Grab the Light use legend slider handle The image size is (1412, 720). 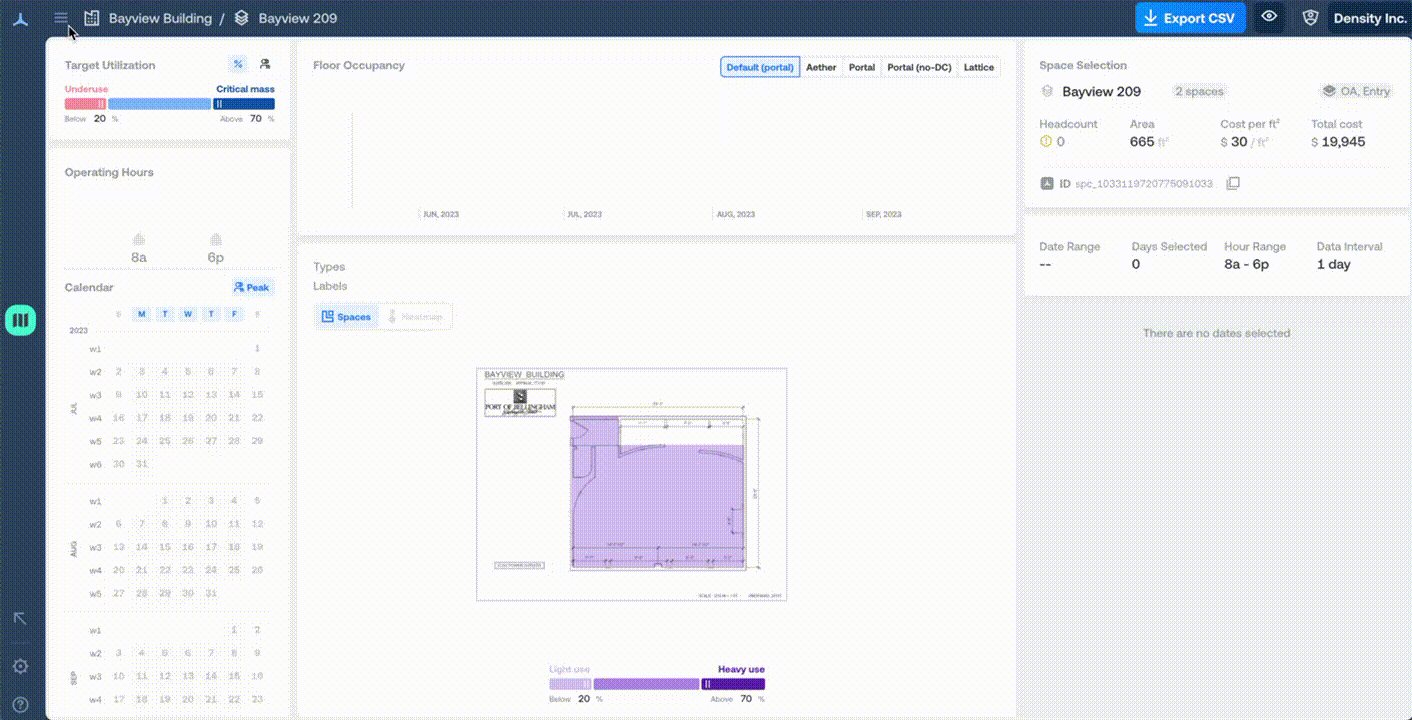[x=587, y=684]
